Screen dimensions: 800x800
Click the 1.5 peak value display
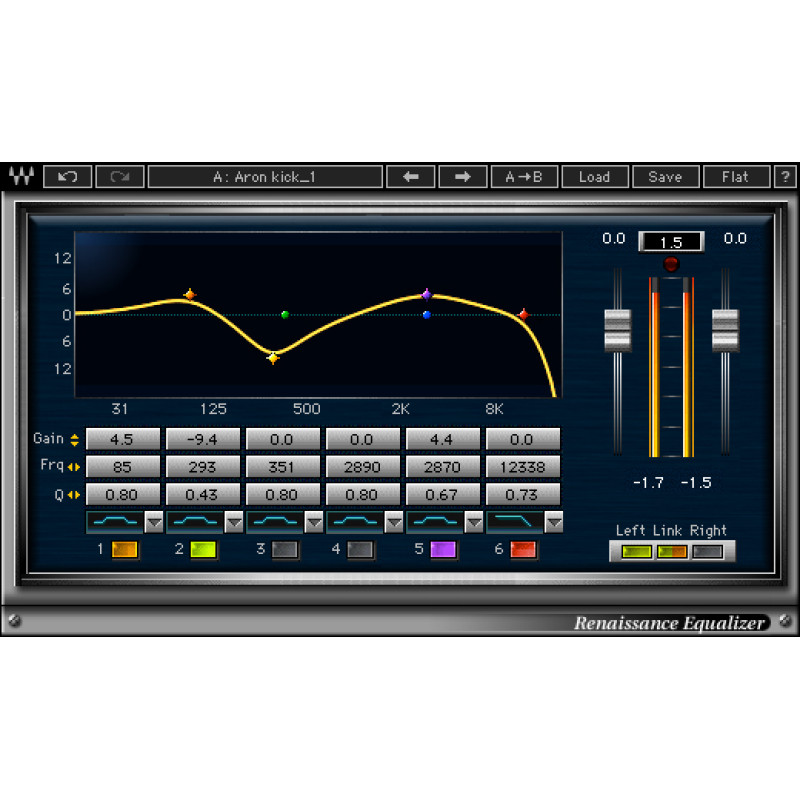coord(671,242)
